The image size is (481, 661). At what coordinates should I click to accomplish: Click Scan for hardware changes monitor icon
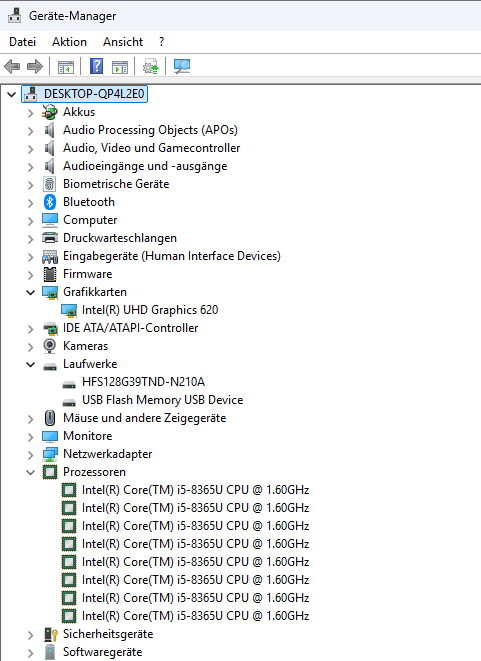(182, 67)
